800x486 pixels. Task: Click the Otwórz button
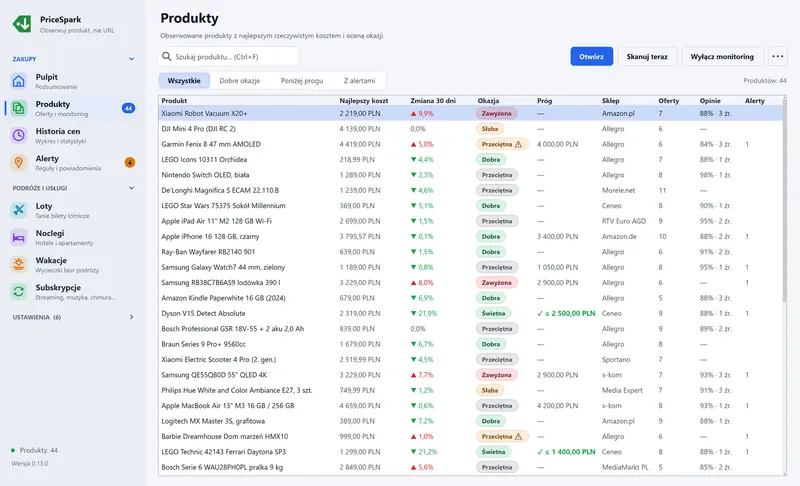591,56
